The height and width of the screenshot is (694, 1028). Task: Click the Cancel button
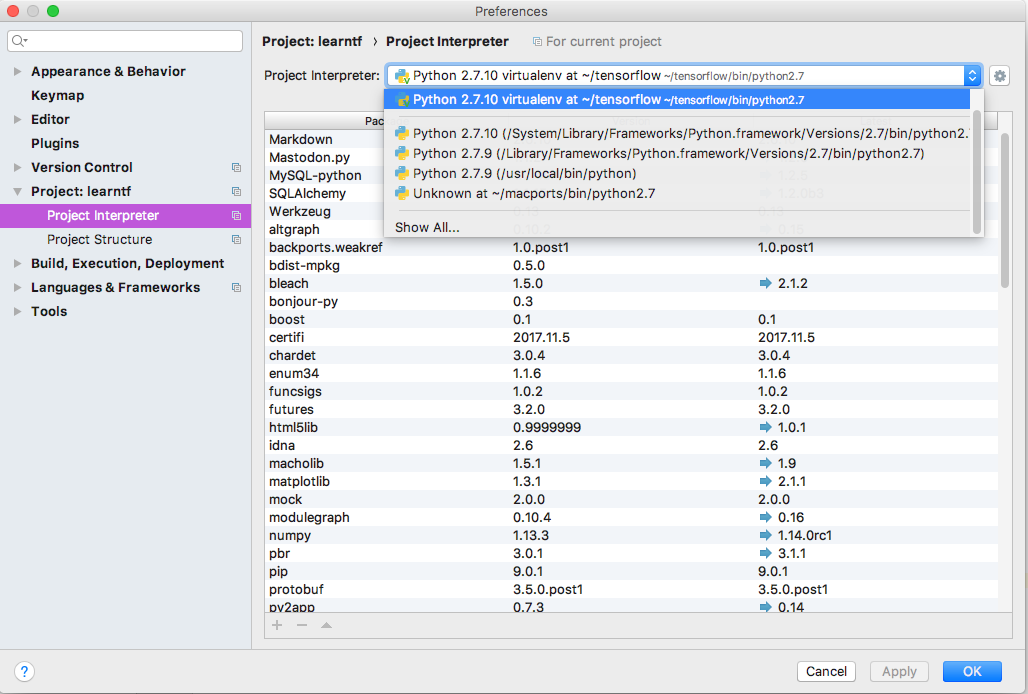click(x=826, y=671)
